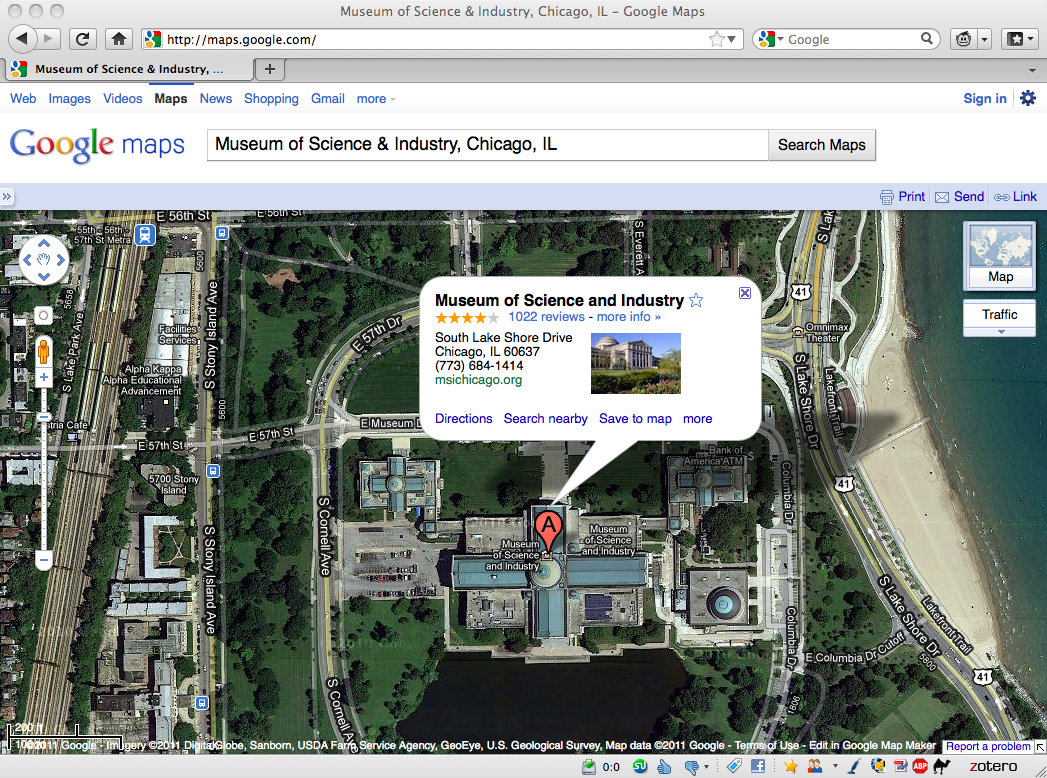Expand the more options in info bubble

pos(697,419)
